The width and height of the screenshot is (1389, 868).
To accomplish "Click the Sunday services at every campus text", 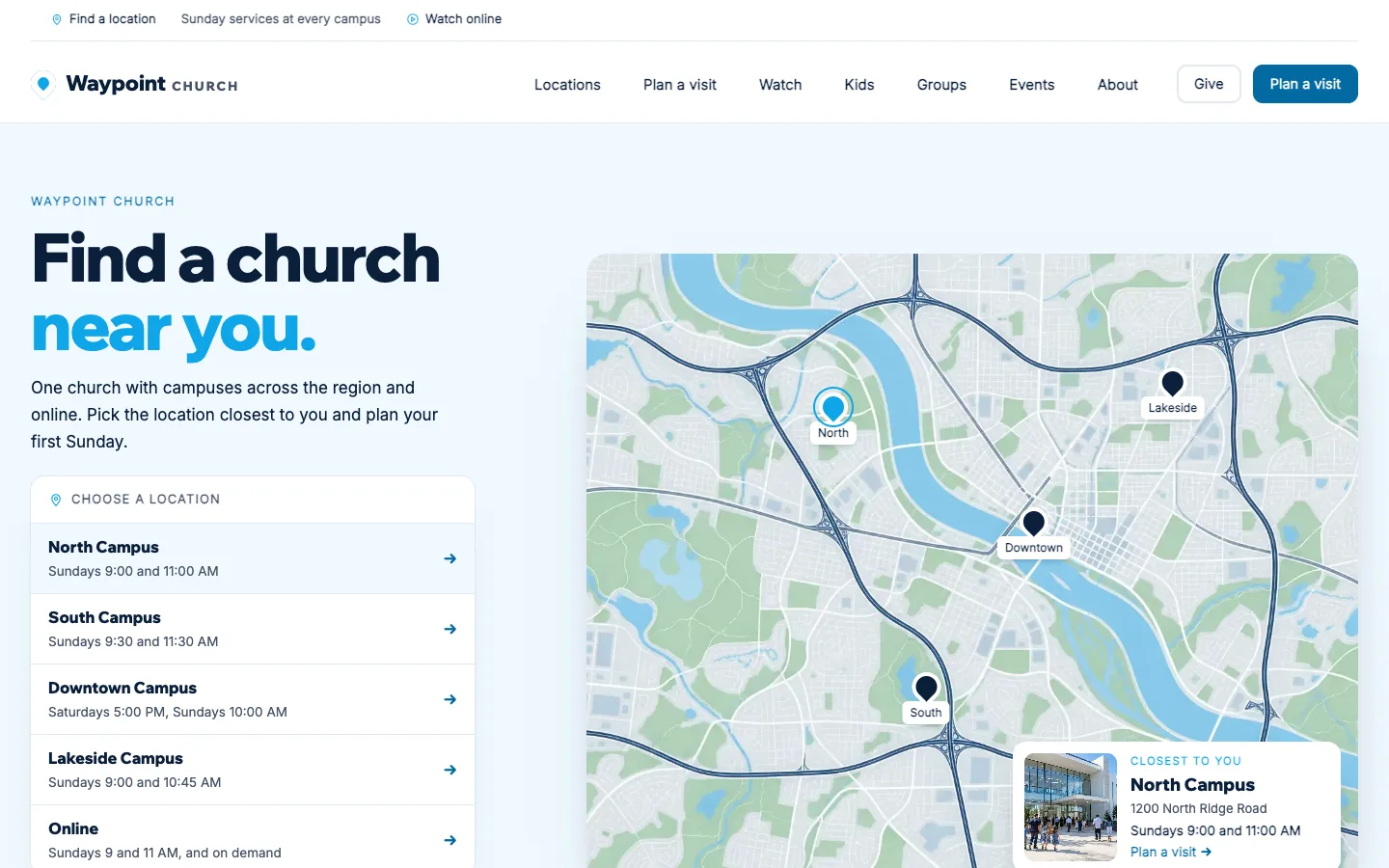I will pos(281,19).
